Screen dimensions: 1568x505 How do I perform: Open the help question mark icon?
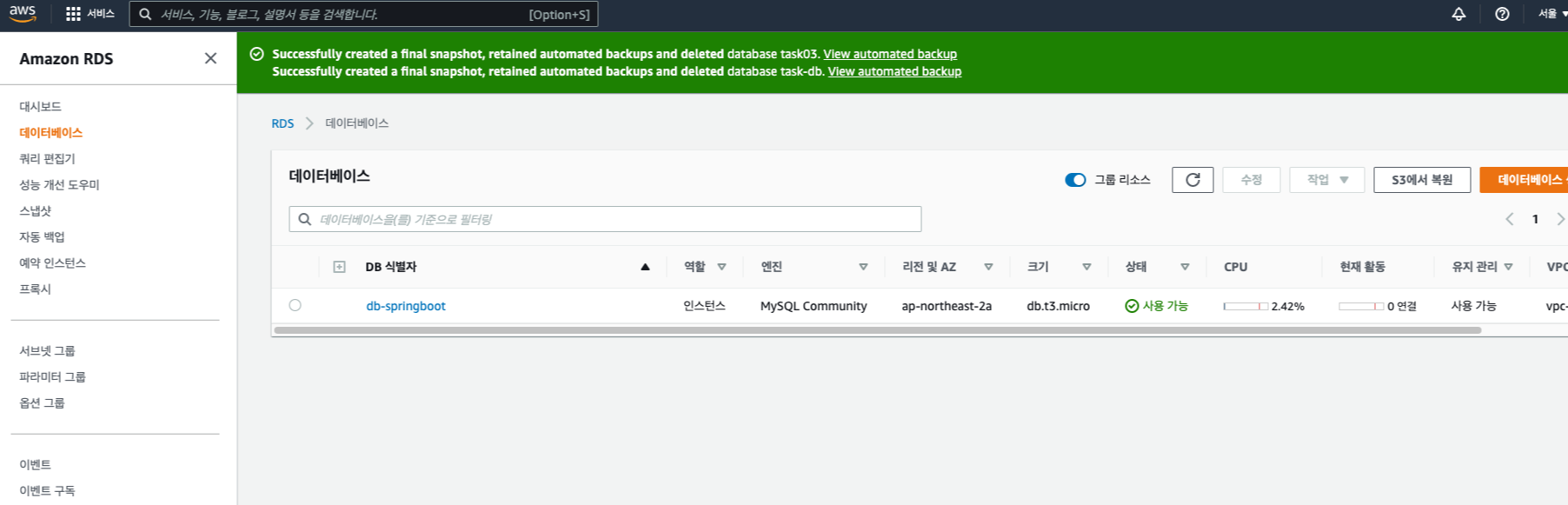[1502, 14]
